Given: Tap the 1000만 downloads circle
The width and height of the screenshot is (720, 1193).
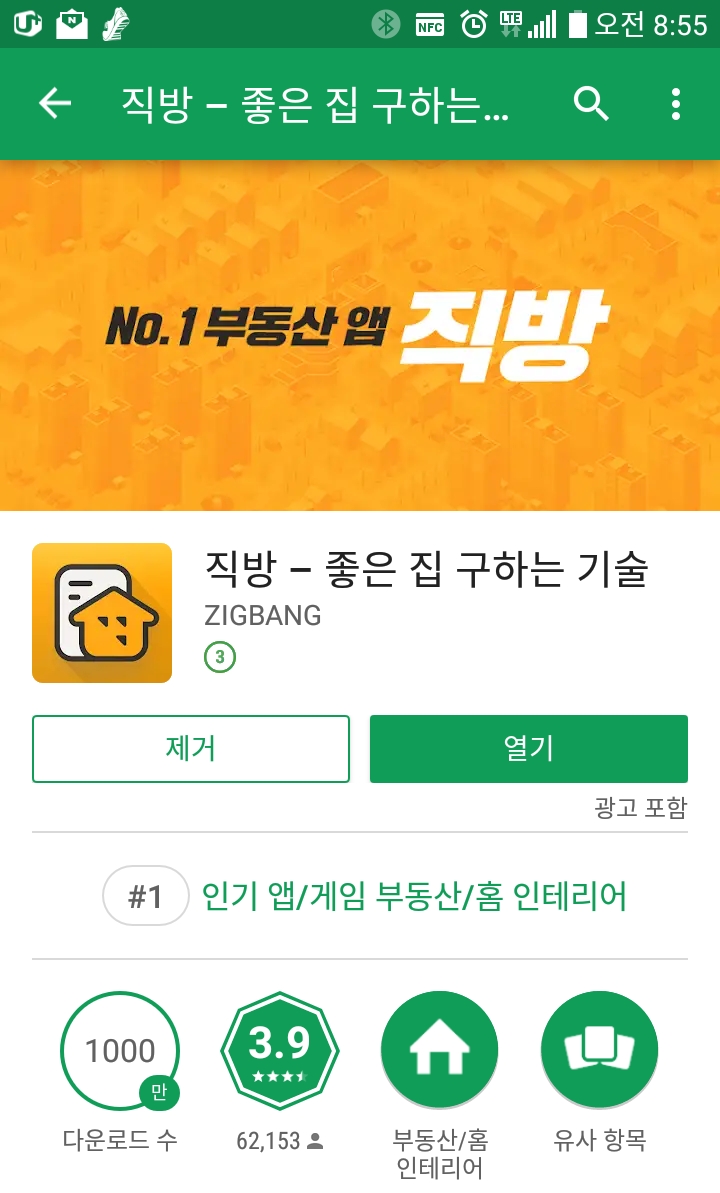Looking at the screenshot, I should 120,1051.
